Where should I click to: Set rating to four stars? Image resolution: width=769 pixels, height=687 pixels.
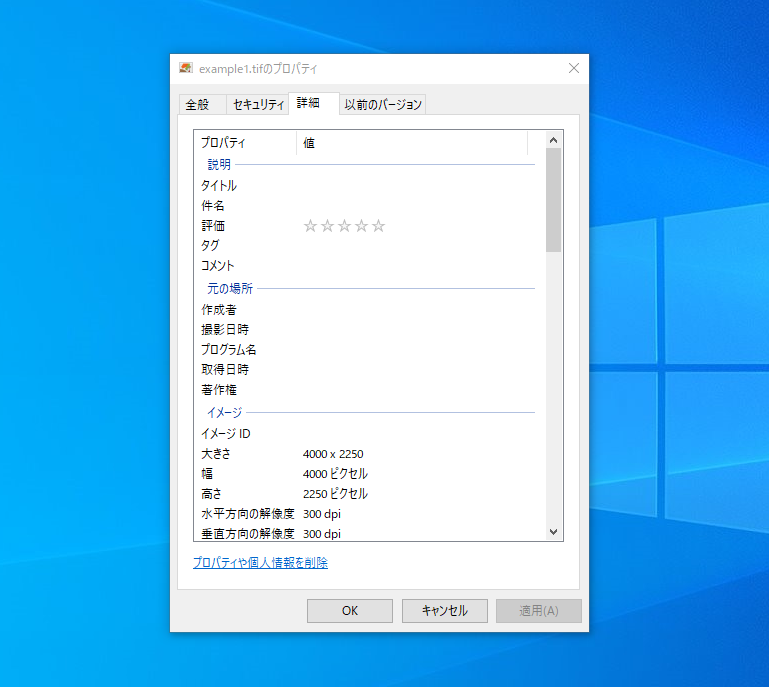point(361,226)
